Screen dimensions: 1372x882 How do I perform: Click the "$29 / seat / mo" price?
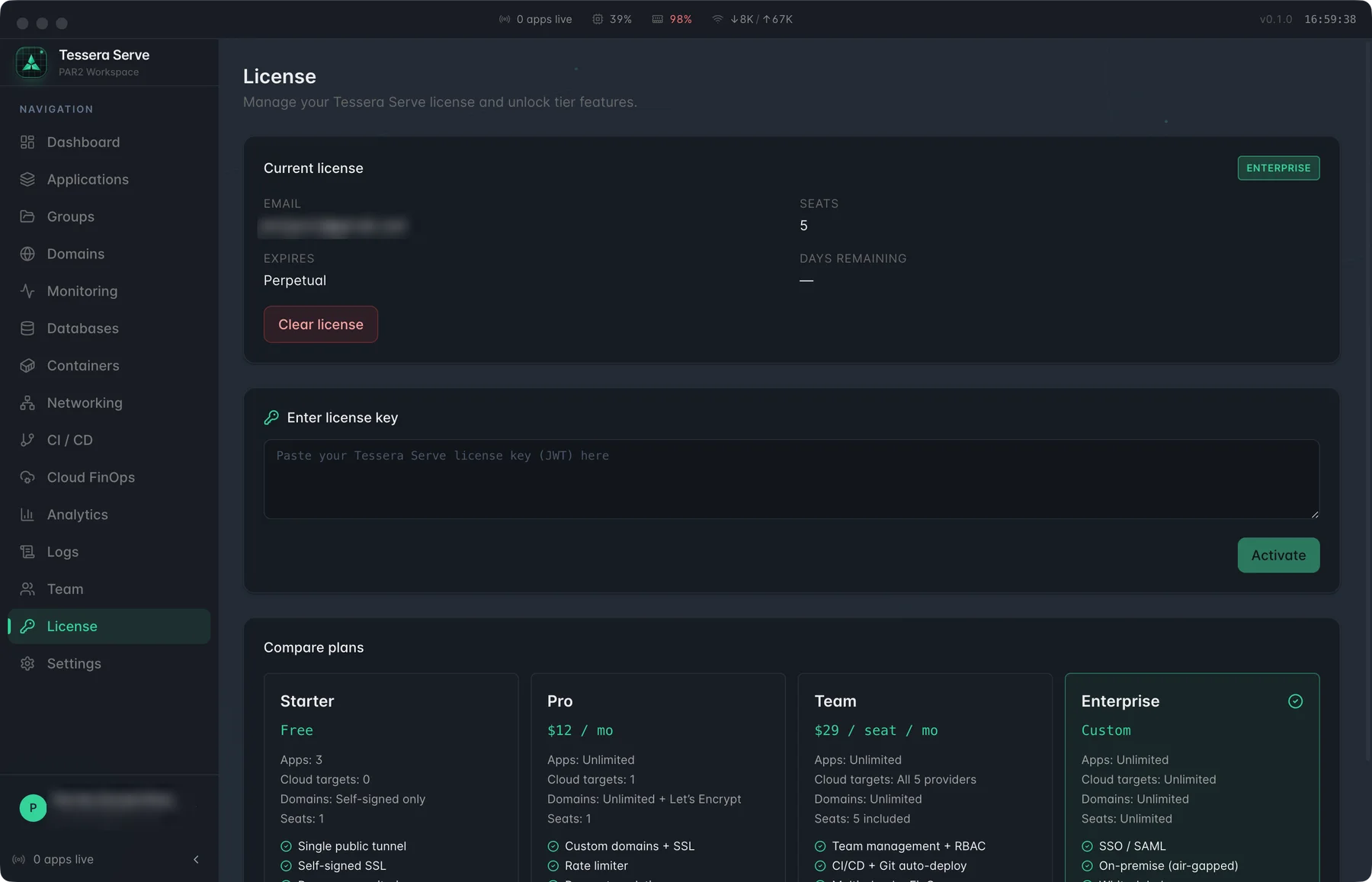(x=876, y=730)
